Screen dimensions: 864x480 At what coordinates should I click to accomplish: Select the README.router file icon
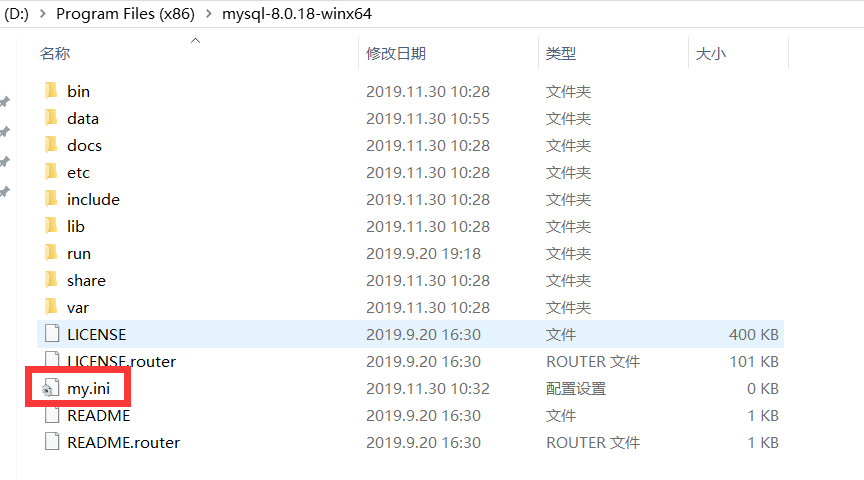coord(52,441)
